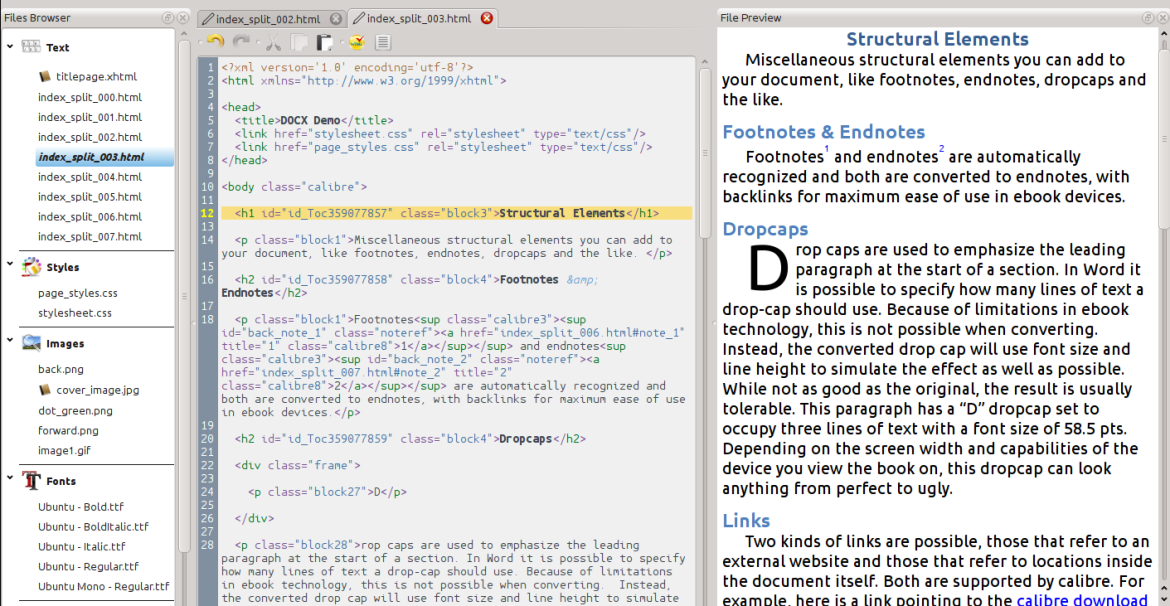This screenshot has width=1170, height=606.
Task: Select index_split_001.html in the file list
Action: tap(90, 117)
